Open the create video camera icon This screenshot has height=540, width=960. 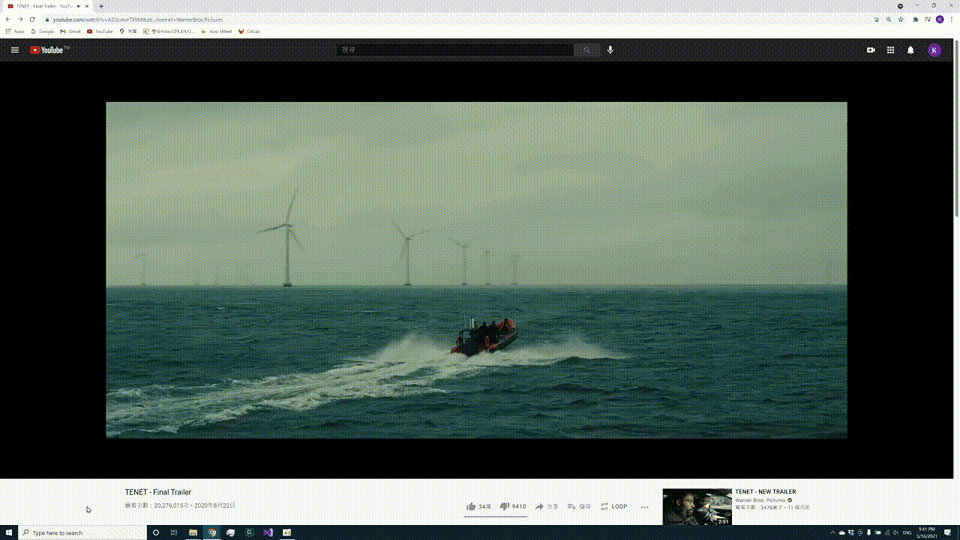[x=871, y=50]
